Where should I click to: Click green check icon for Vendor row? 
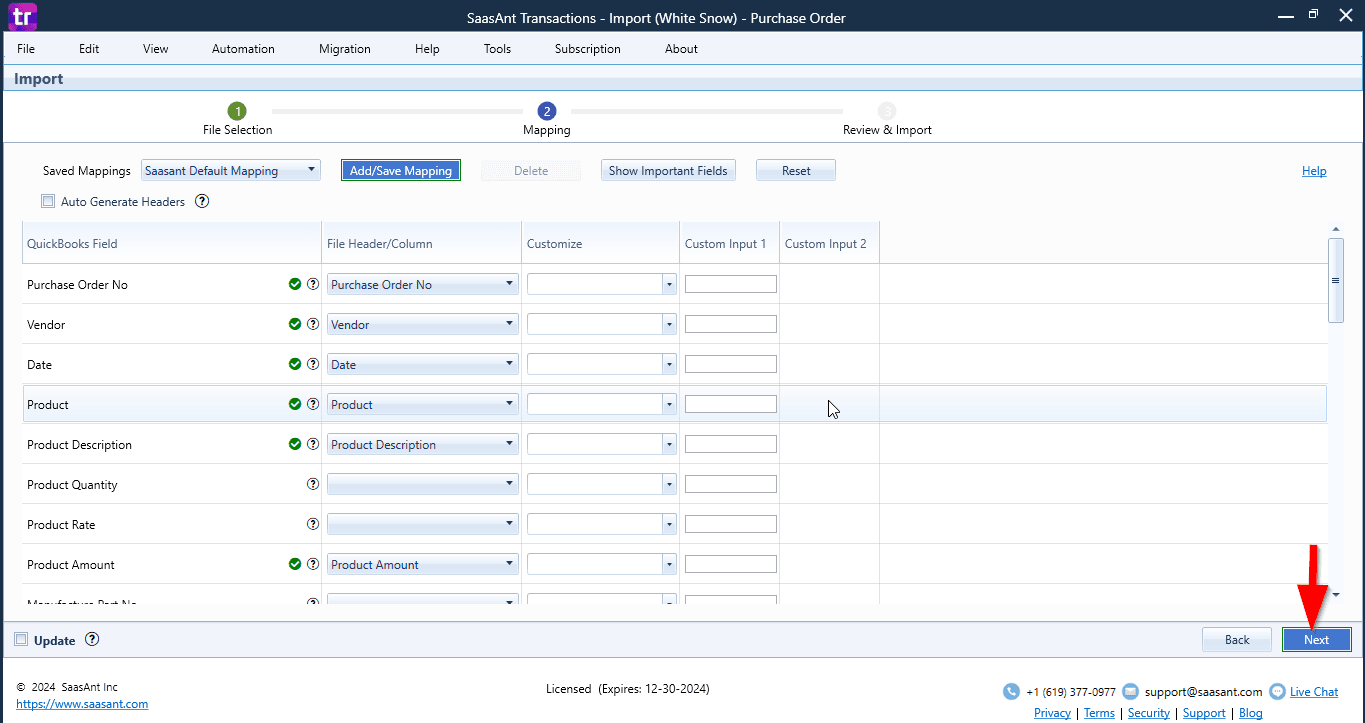pos(295,324)
